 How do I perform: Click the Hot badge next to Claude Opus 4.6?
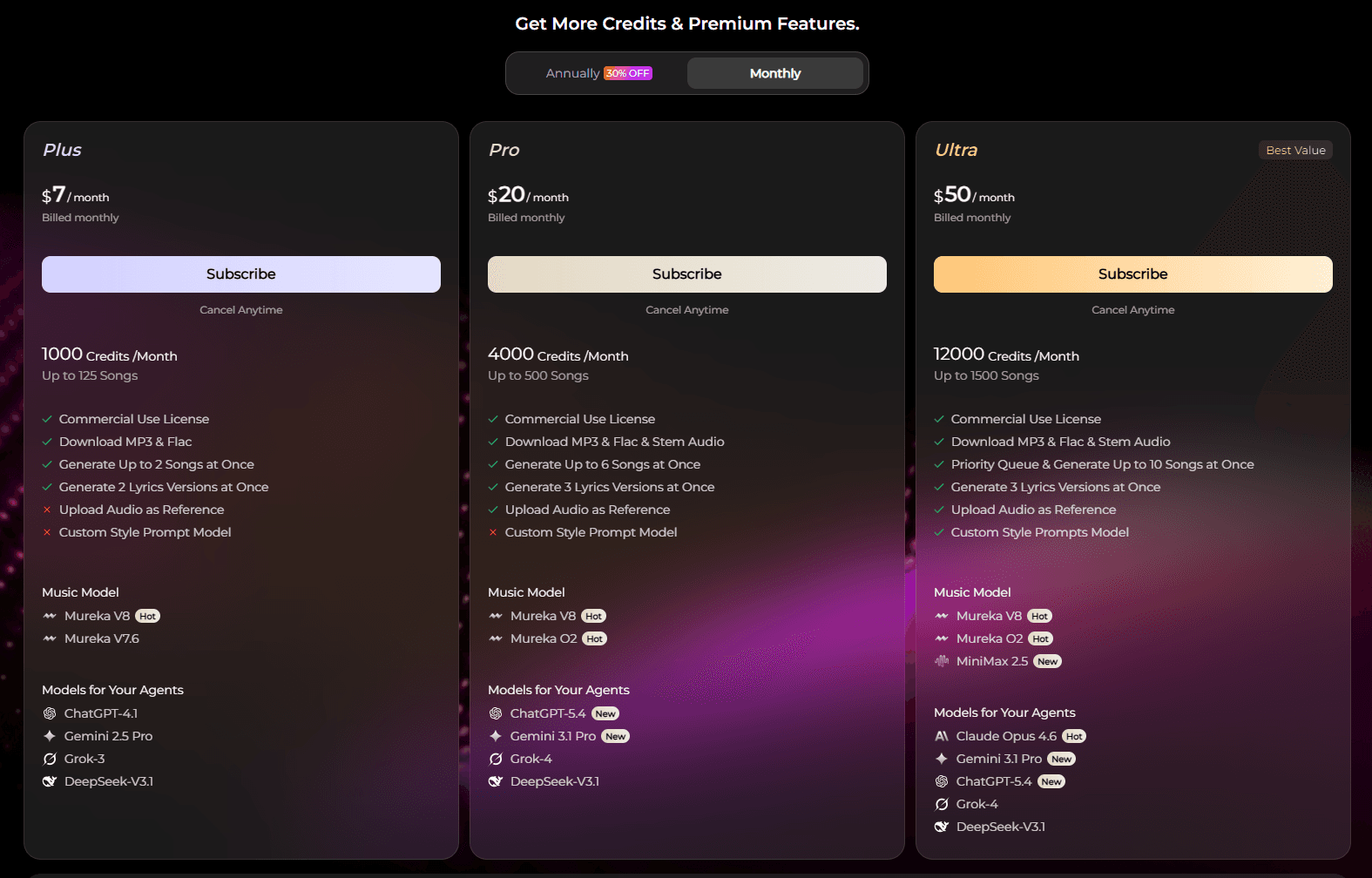coord(1074,736)
